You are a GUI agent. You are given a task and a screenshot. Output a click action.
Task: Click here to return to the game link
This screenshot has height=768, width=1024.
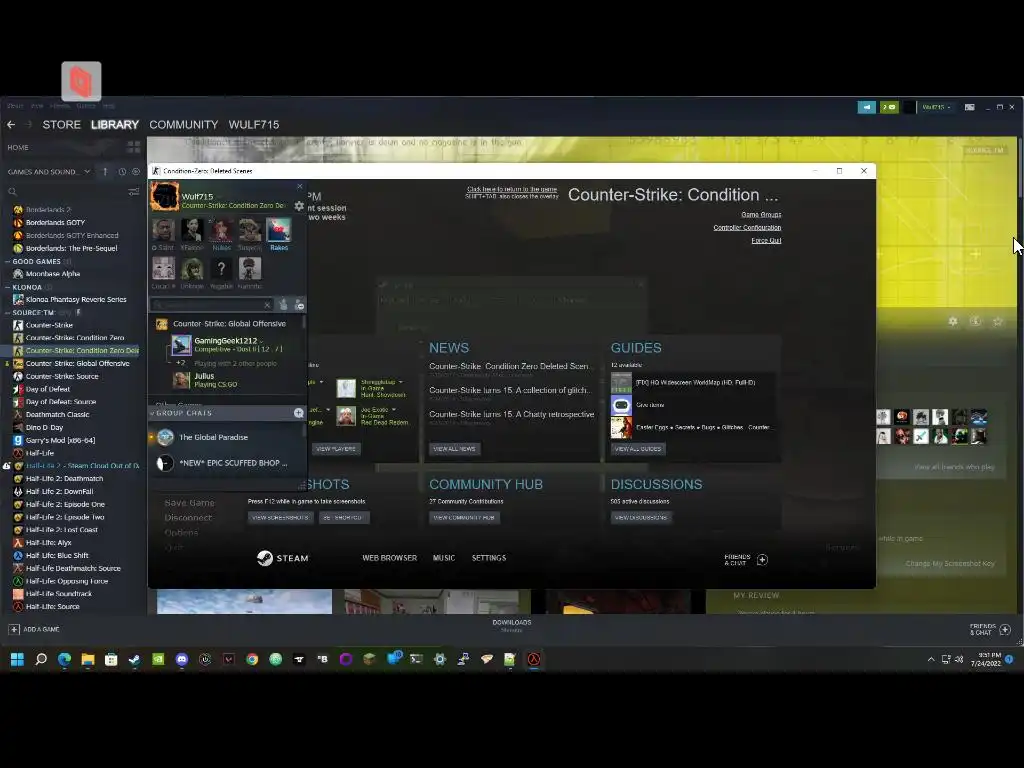coord(512,189)
